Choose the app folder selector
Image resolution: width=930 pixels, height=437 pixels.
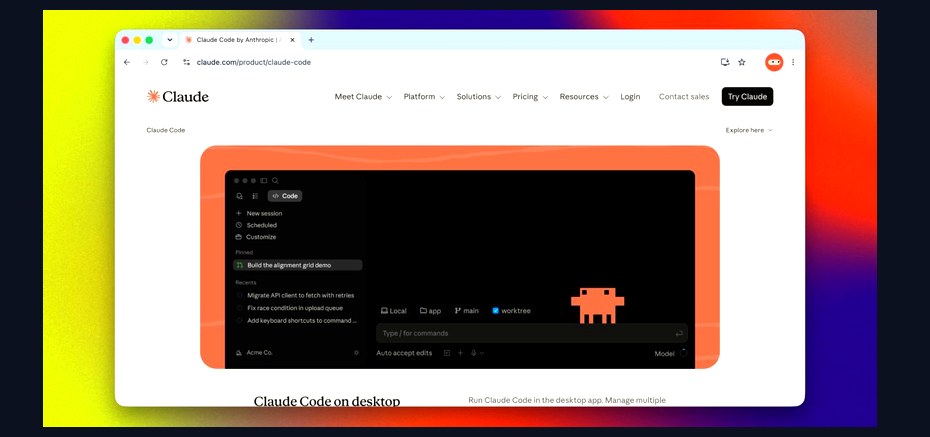pyautogui.click(x=431, y=311)
